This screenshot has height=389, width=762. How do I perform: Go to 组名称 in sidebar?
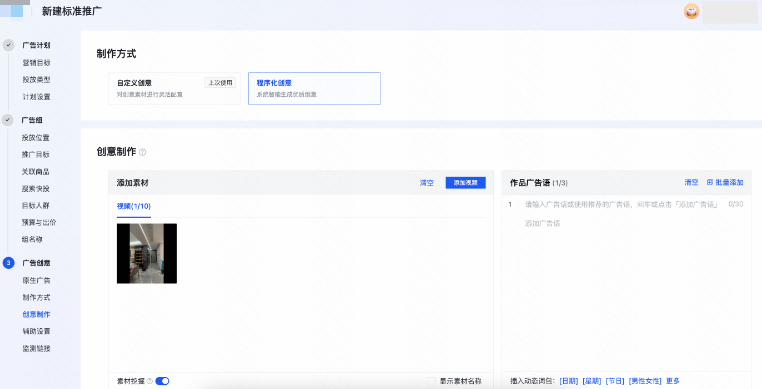point(32,240)
